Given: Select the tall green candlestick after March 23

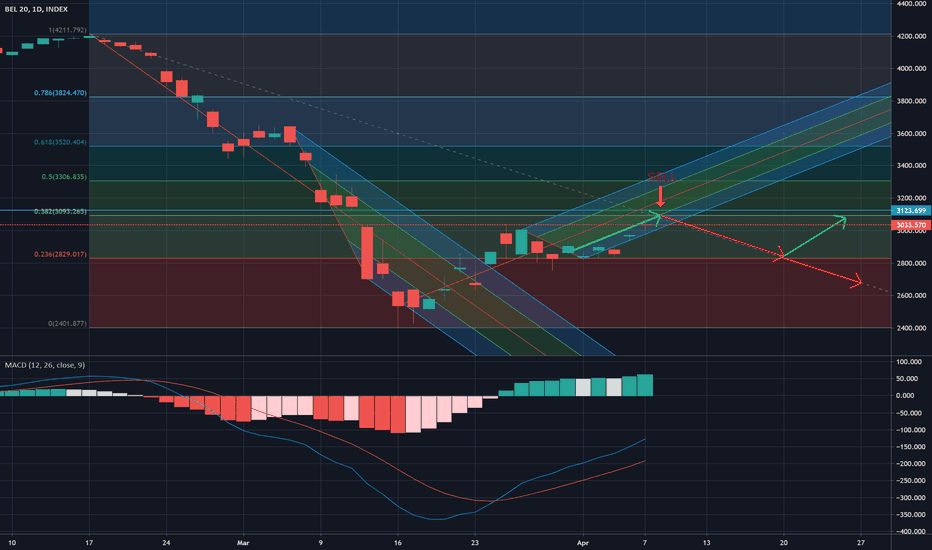Looking at the screenshot, I should pos(521,242).
